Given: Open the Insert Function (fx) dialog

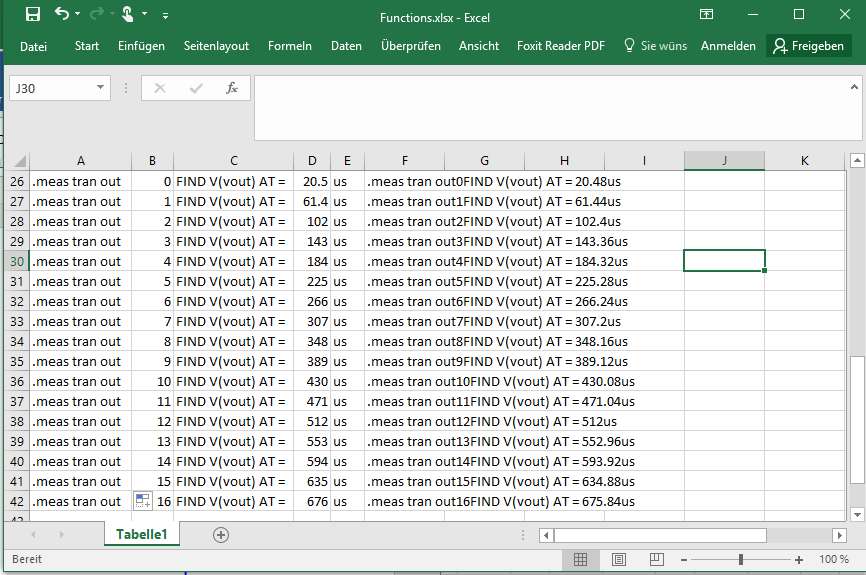Looking at the screenshot, I should point(232,88).
